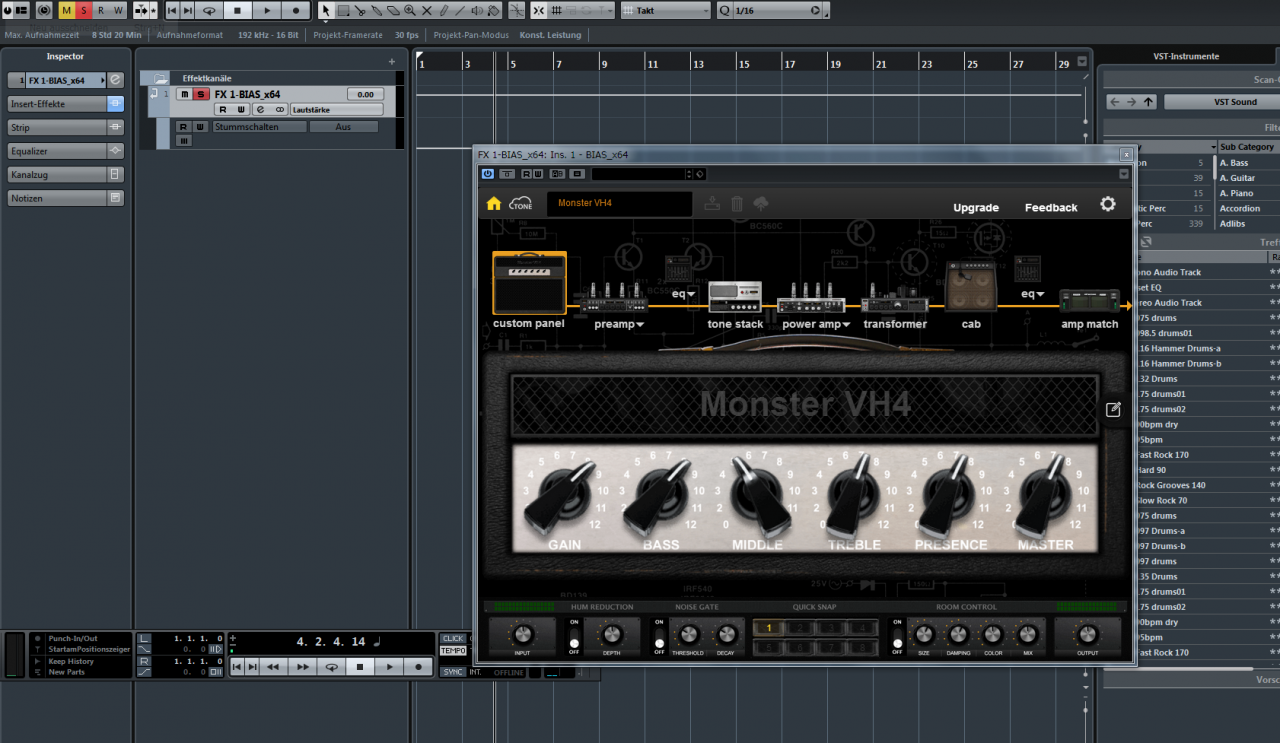Viewport: 1280px width, 743px height.
Task: Expand Effektkanäle folder
Action: (x=160, y=77)
